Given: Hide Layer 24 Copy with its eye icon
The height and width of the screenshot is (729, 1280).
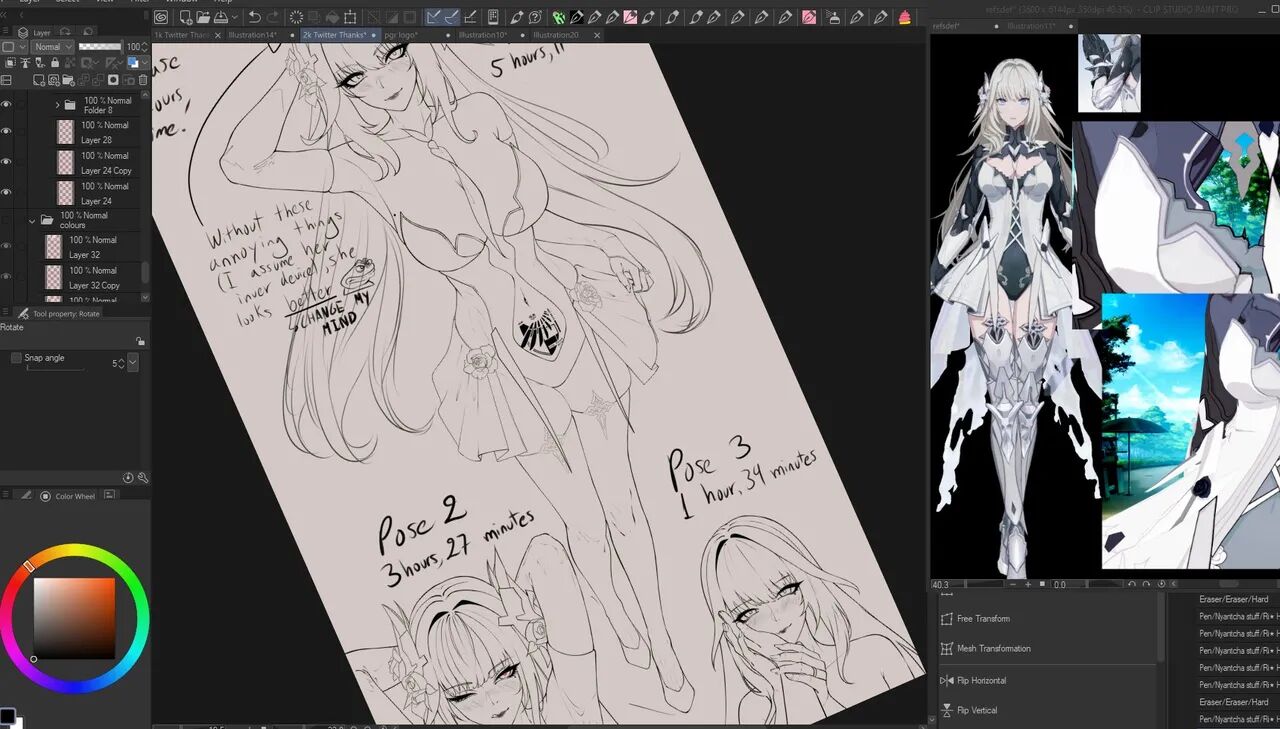Looking at the screenshot, I should [6, 162].
